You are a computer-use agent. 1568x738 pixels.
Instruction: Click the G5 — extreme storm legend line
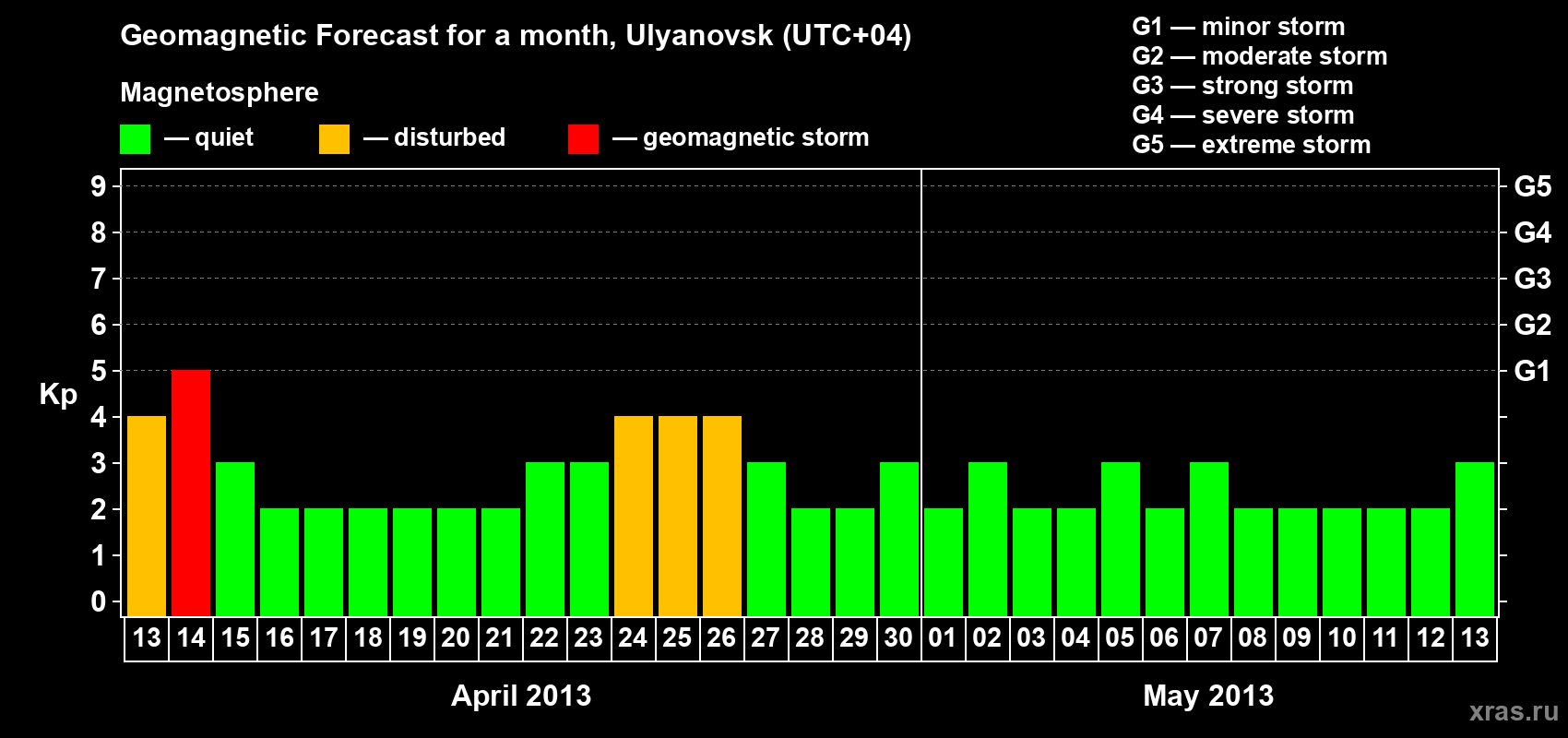(x=1252, y=145)
